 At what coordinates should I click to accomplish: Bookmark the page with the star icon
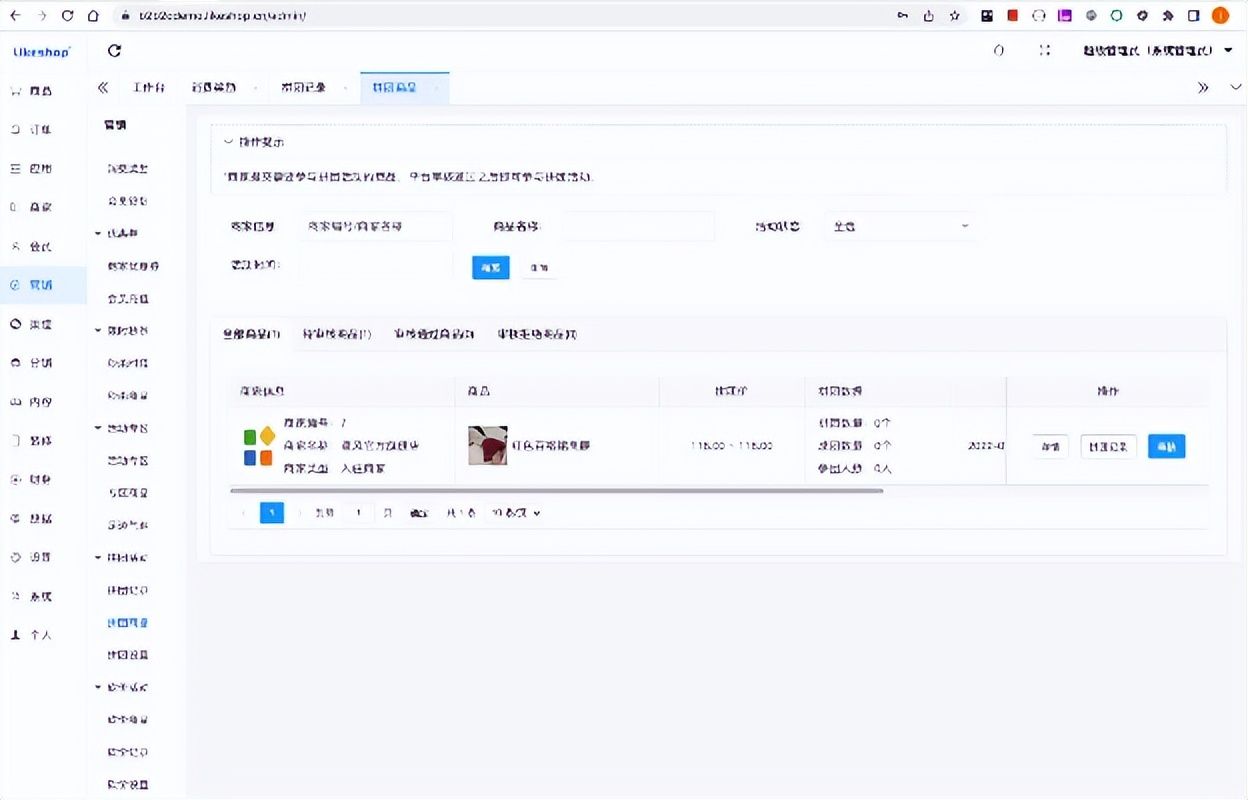tap(955, 15)
